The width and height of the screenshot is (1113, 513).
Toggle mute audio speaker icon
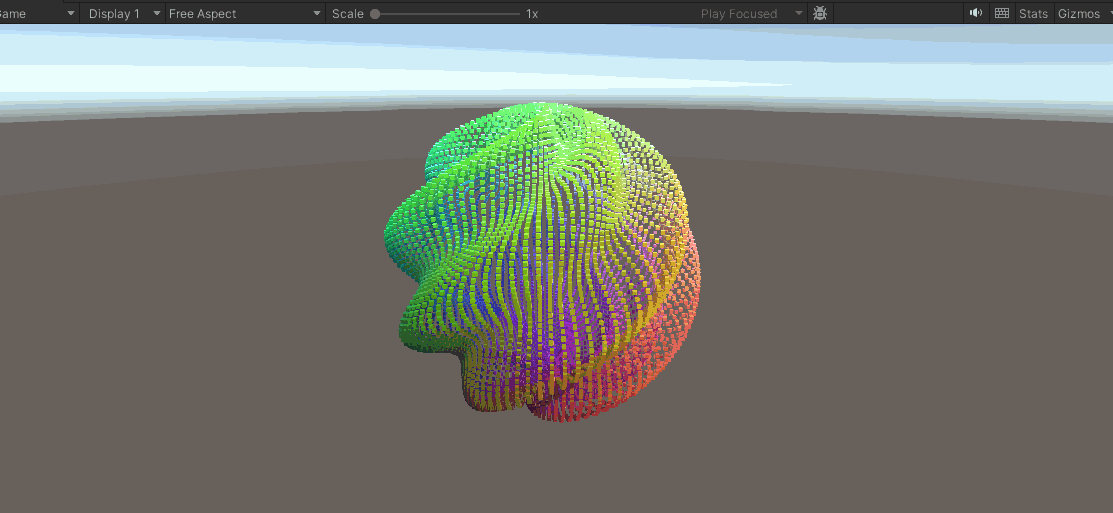pos(976,13)
